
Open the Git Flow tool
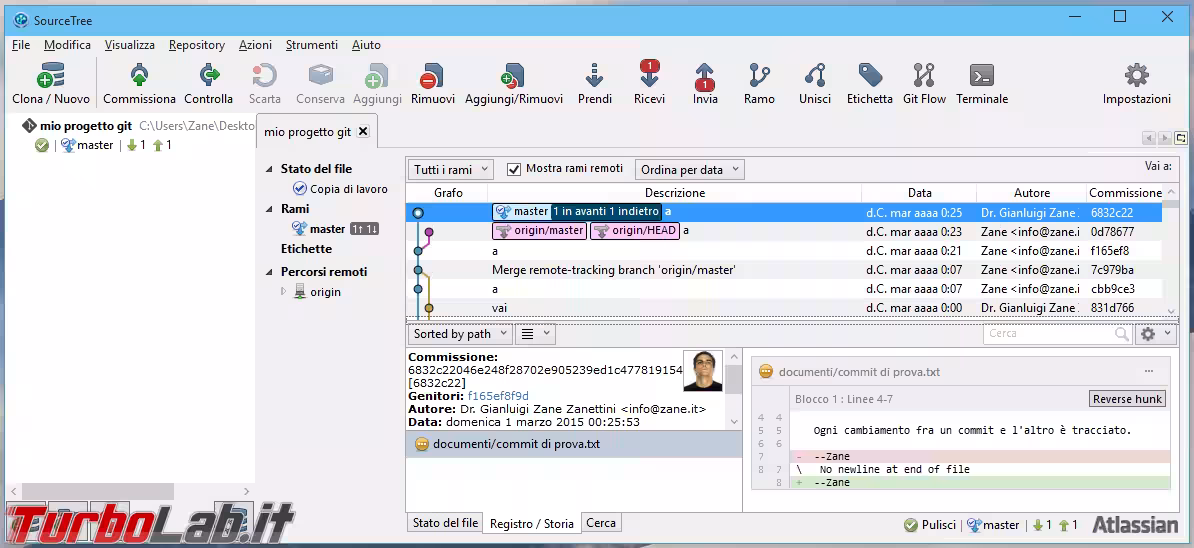[x=924, y=77]
